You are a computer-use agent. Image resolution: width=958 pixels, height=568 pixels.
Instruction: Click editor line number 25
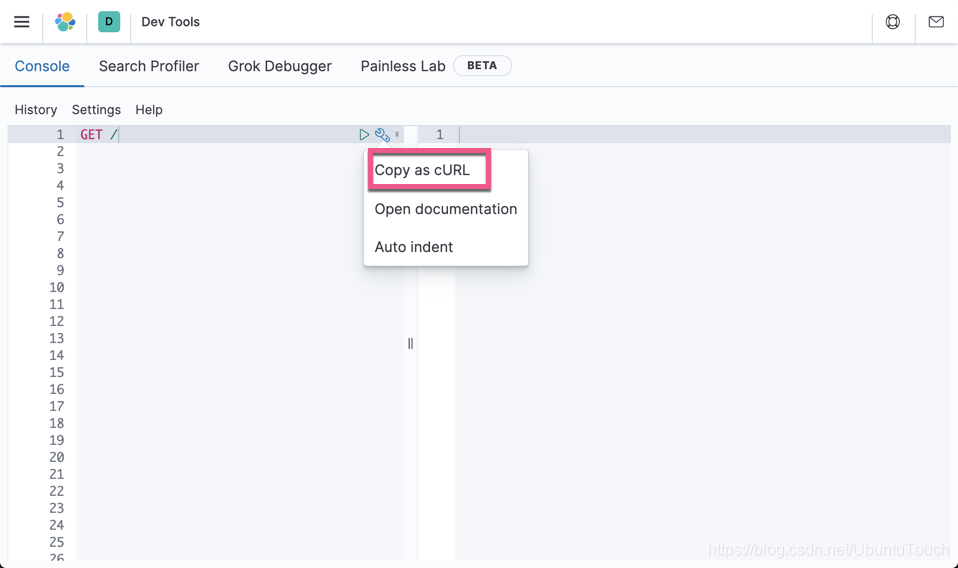(57, 542)
